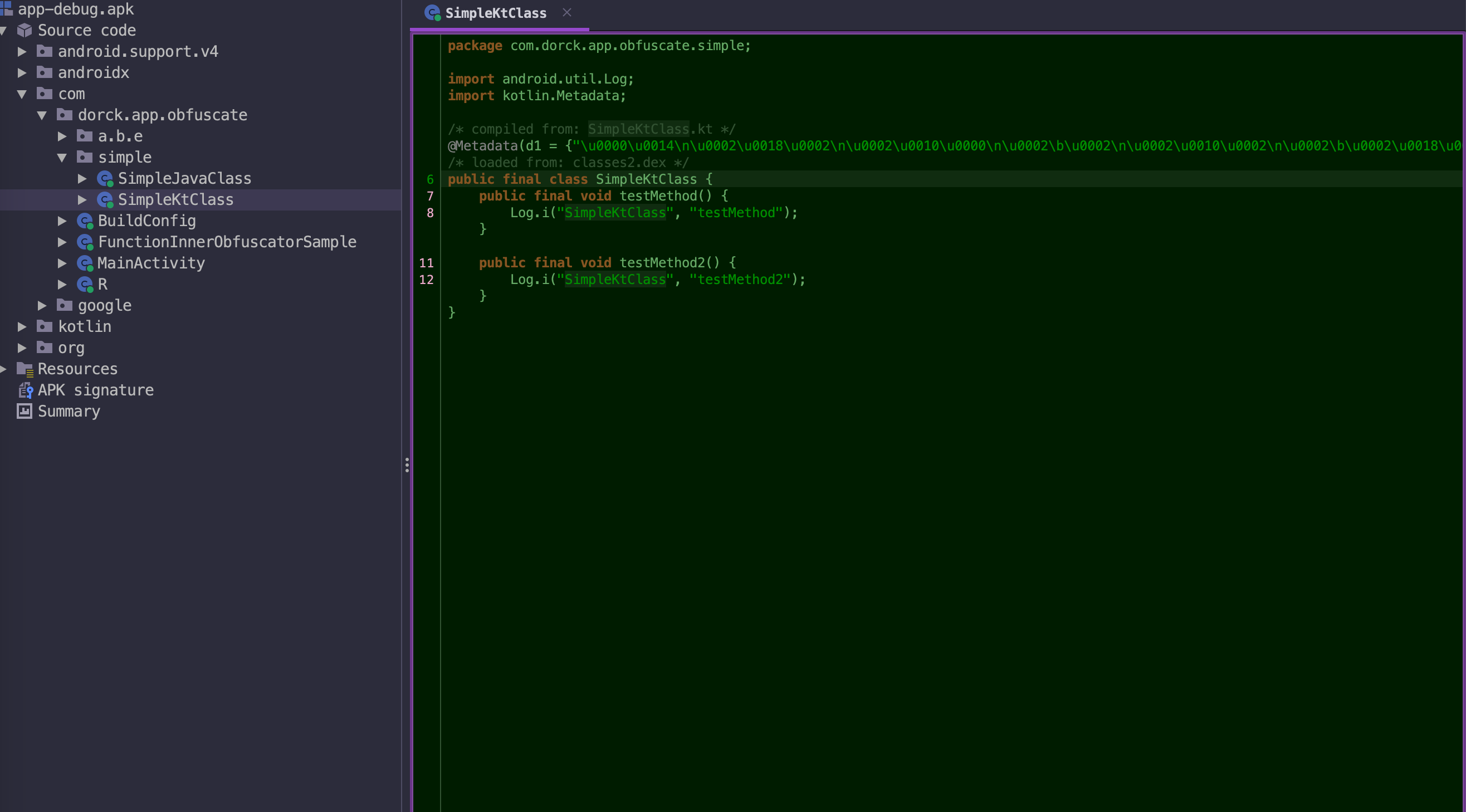Screen dimensions: 1466x812
Task: Close the SimpleKtClass tab
Action: pos(567,12)
